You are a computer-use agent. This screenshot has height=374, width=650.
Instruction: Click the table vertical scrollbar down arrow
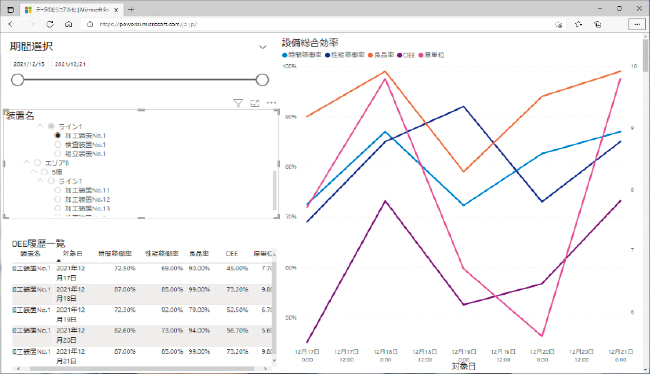[274, 360]
